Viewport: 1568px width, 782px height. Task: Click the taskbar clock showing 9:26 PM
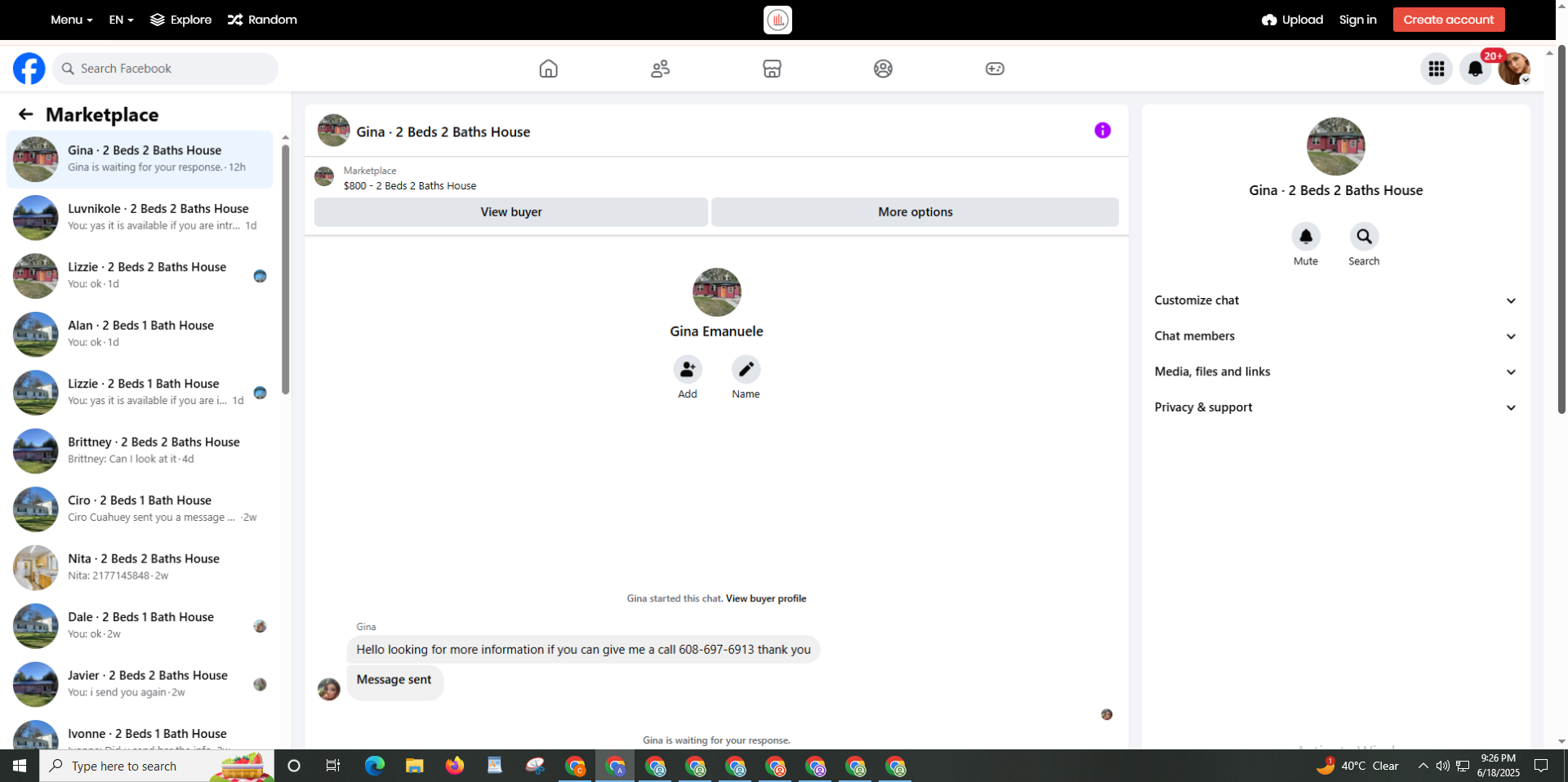click(1498, 766)
